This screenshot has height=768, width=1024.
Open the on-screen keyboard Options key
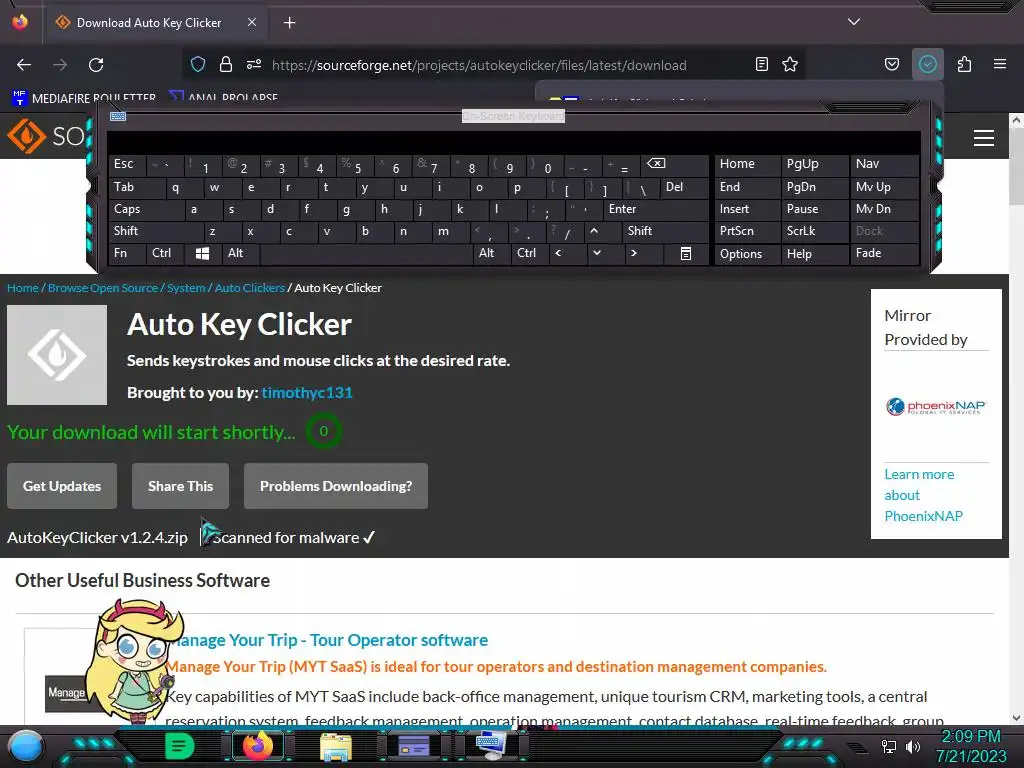747,253
